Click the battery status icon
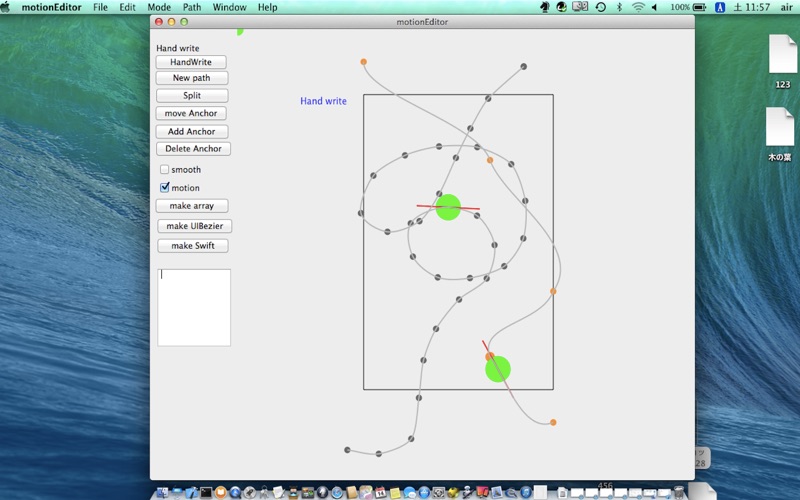Viewport: 800px width, 500px height. [x=699, y=7]
